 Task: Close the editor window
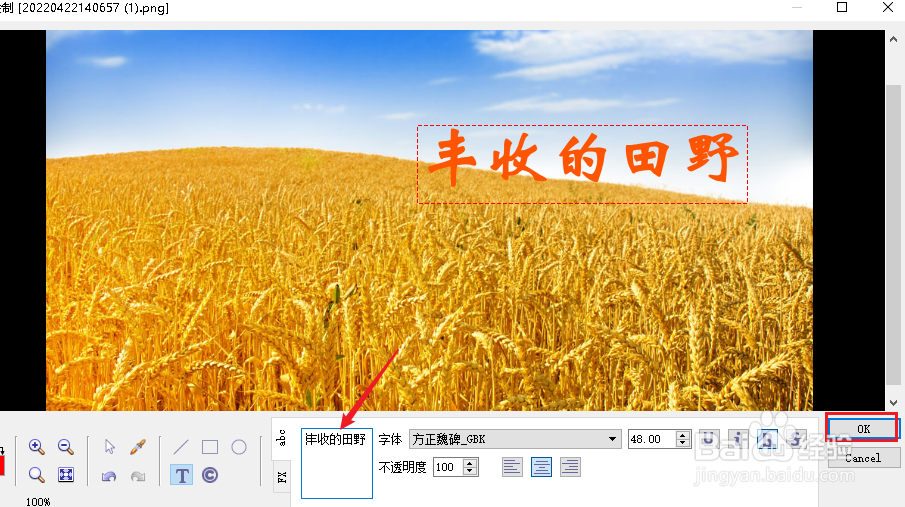[888, 8]
